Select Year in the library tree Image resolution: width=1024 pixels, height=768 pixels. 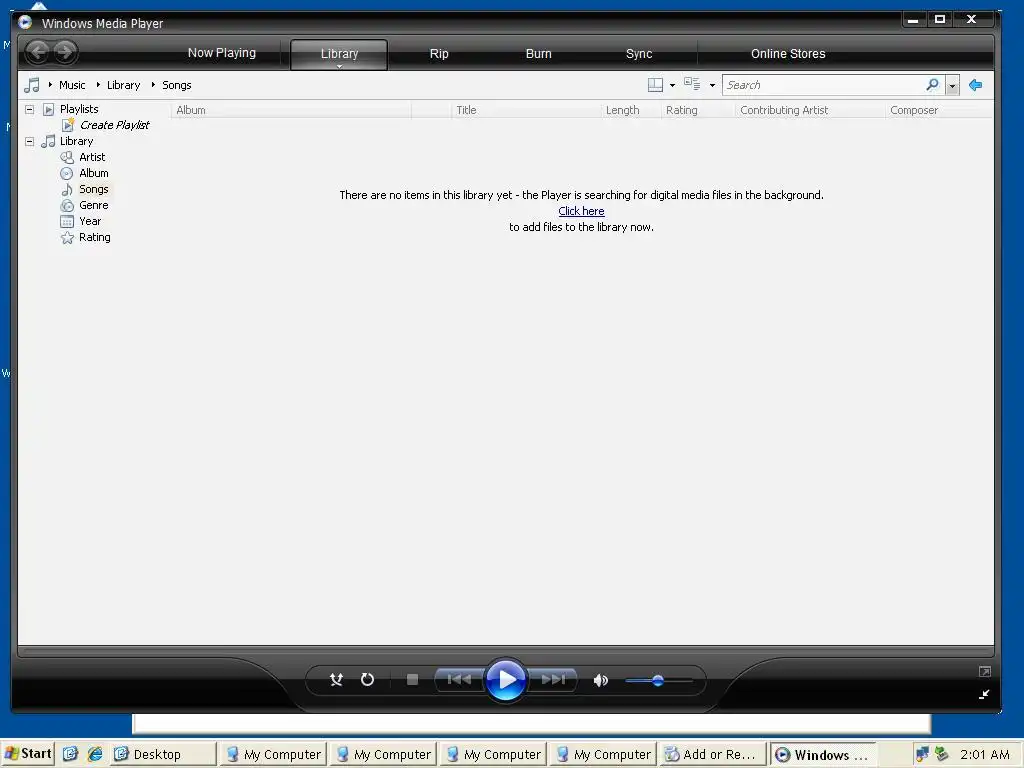[x=90, y=221]
